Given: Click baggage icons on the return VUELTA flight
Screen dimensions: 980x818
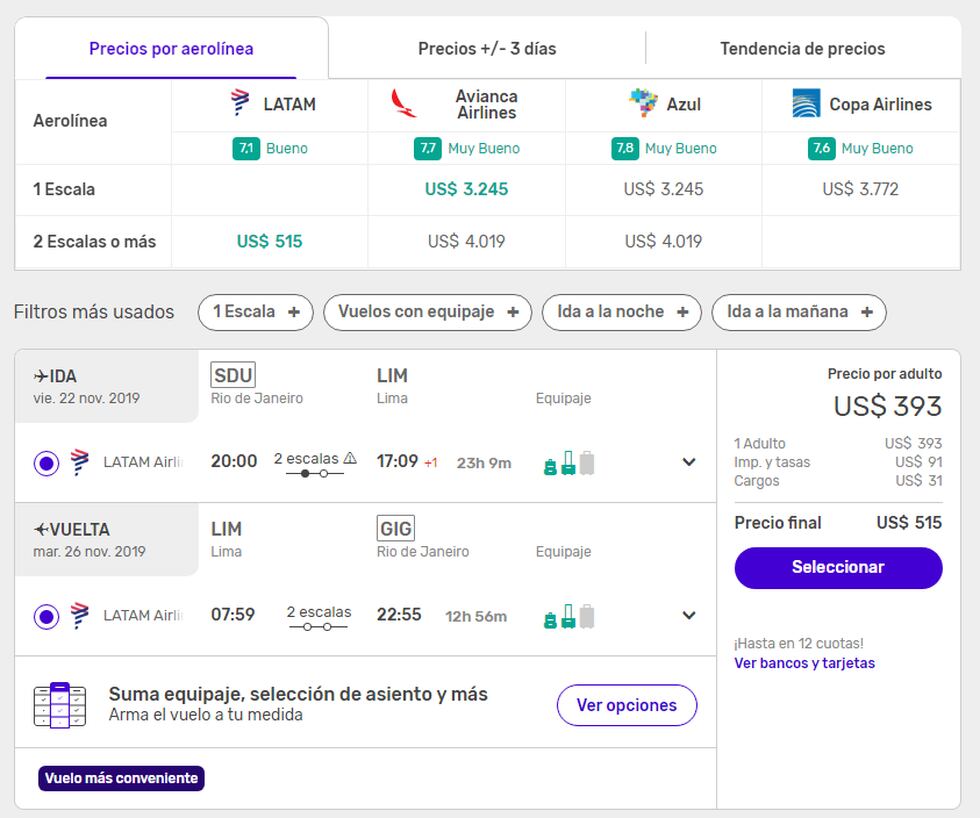Looking at the screenshot, I should click(x=568, y=616).
